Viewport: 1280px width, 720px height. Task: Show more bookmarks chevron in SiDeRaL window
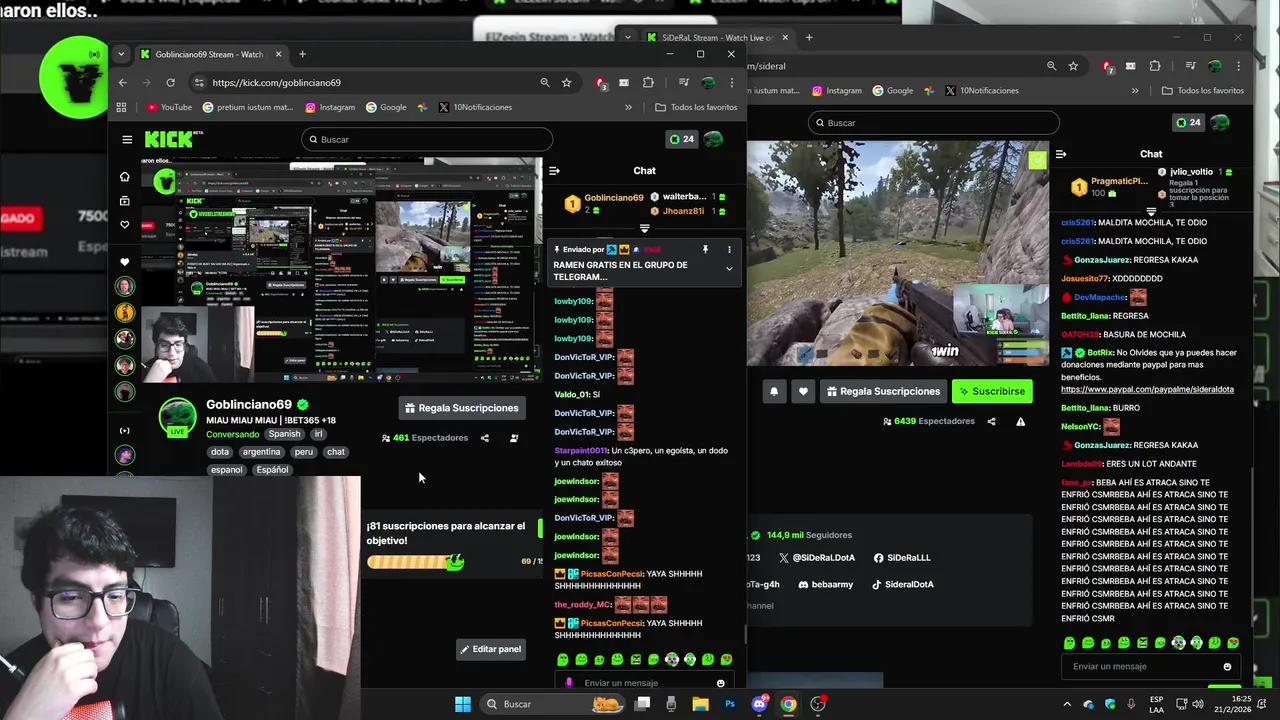click(1135, 90)
